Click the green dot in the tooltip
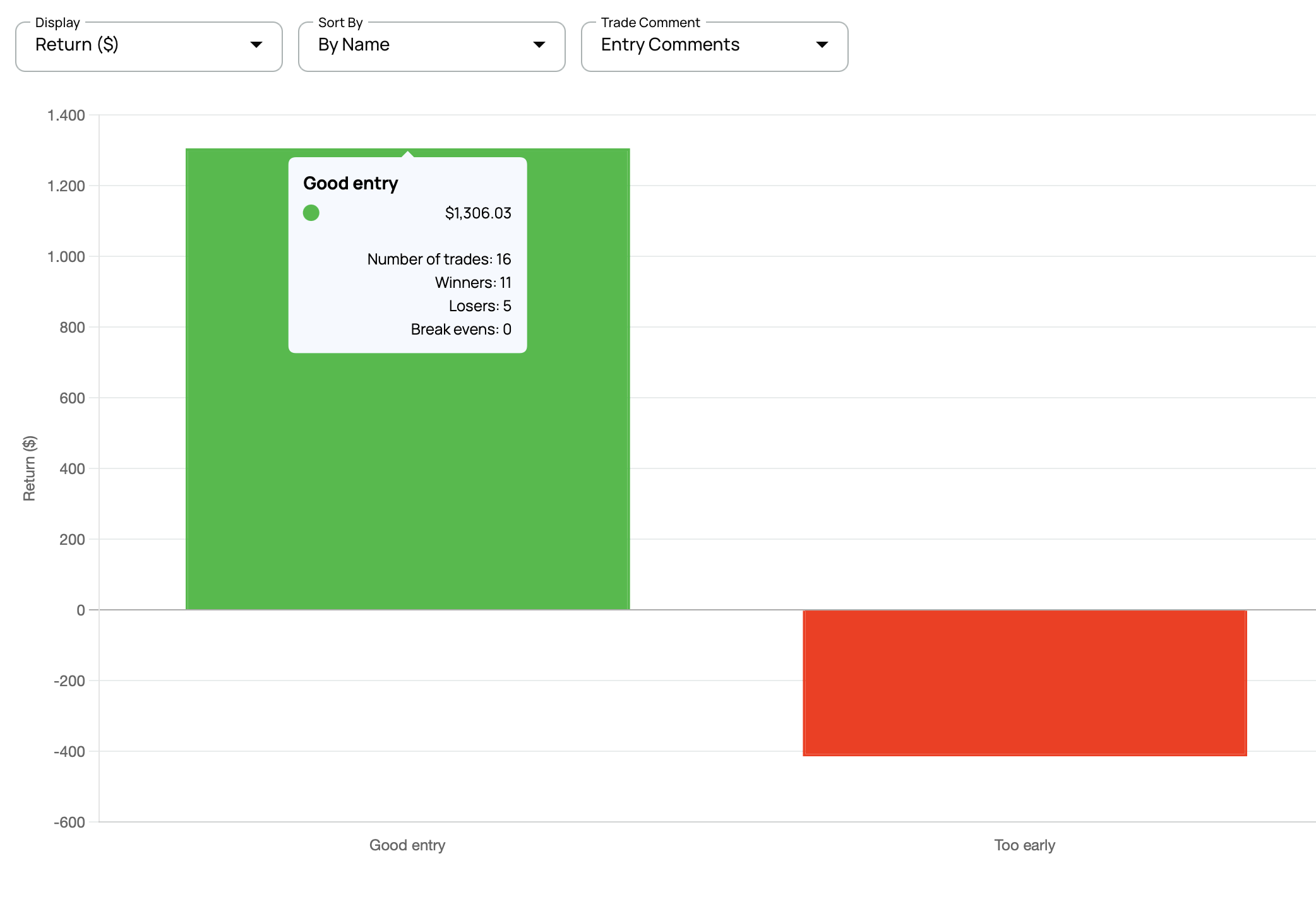1316x904 pixels. 311,213
